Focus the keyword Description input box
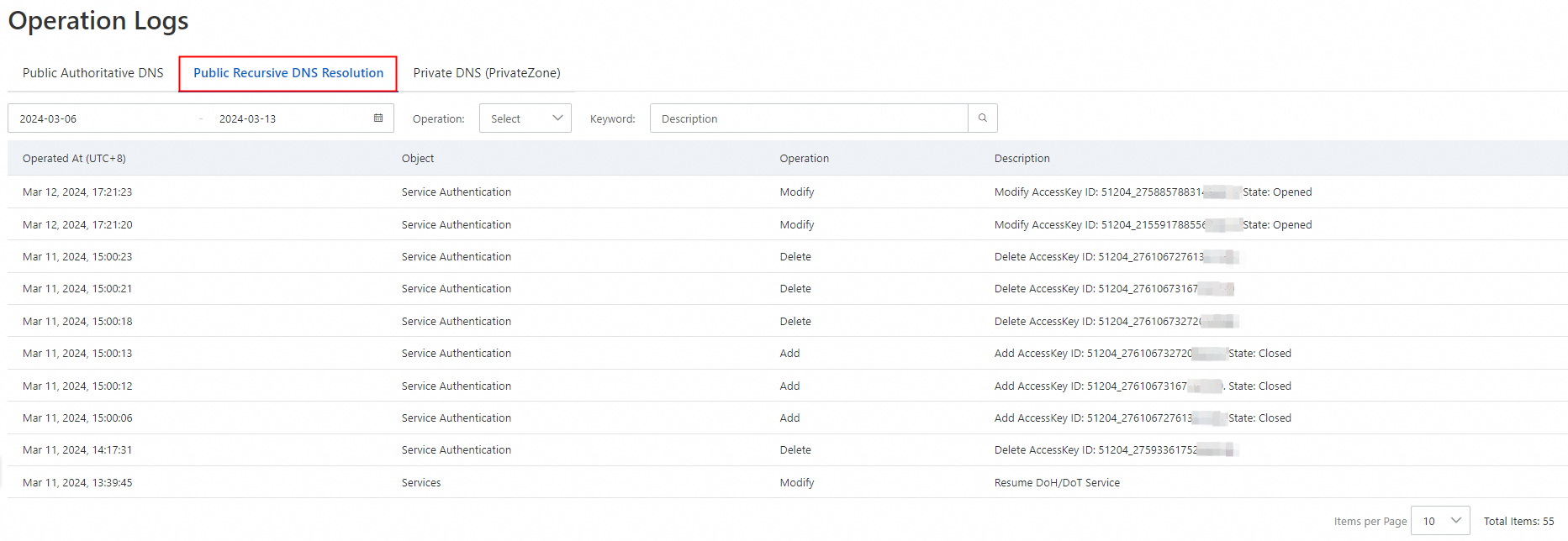 point(808,118)
